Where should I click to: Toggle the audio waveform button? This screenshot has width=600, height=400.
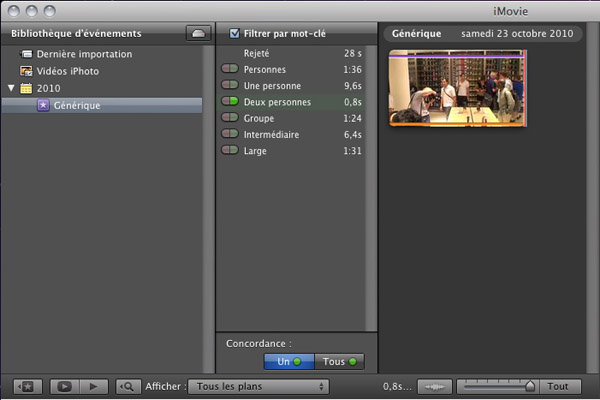(435, 386)
